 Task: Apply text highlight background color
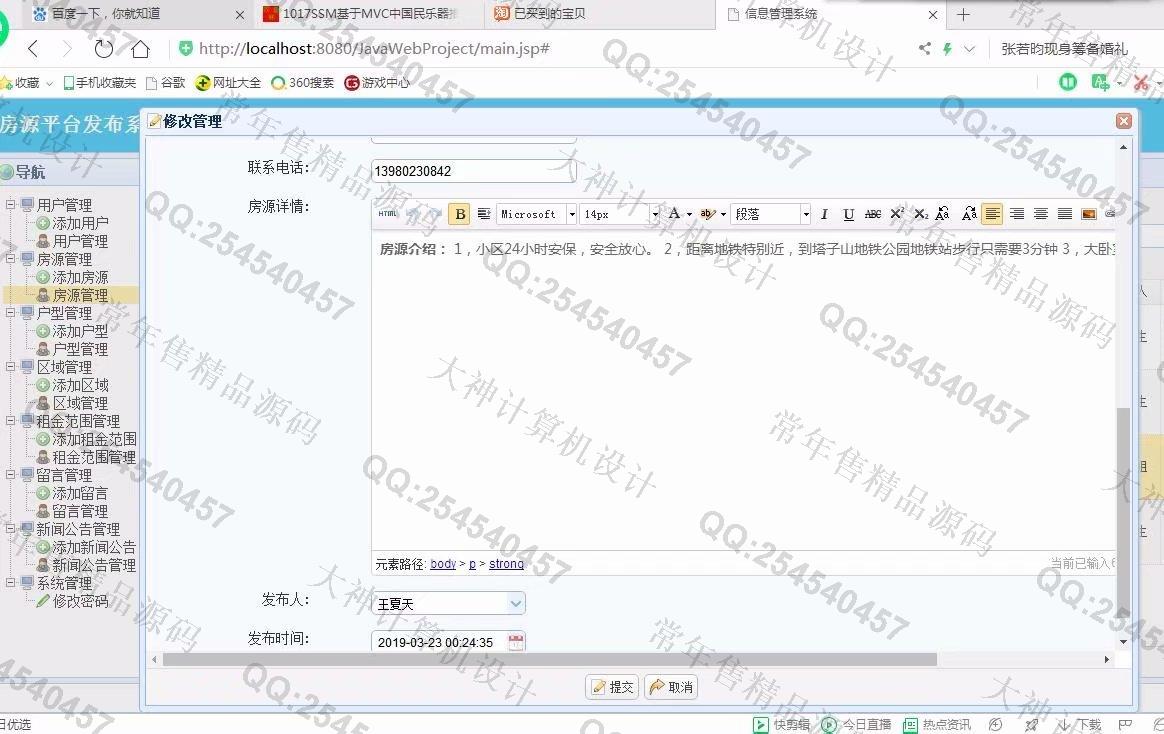707,214
